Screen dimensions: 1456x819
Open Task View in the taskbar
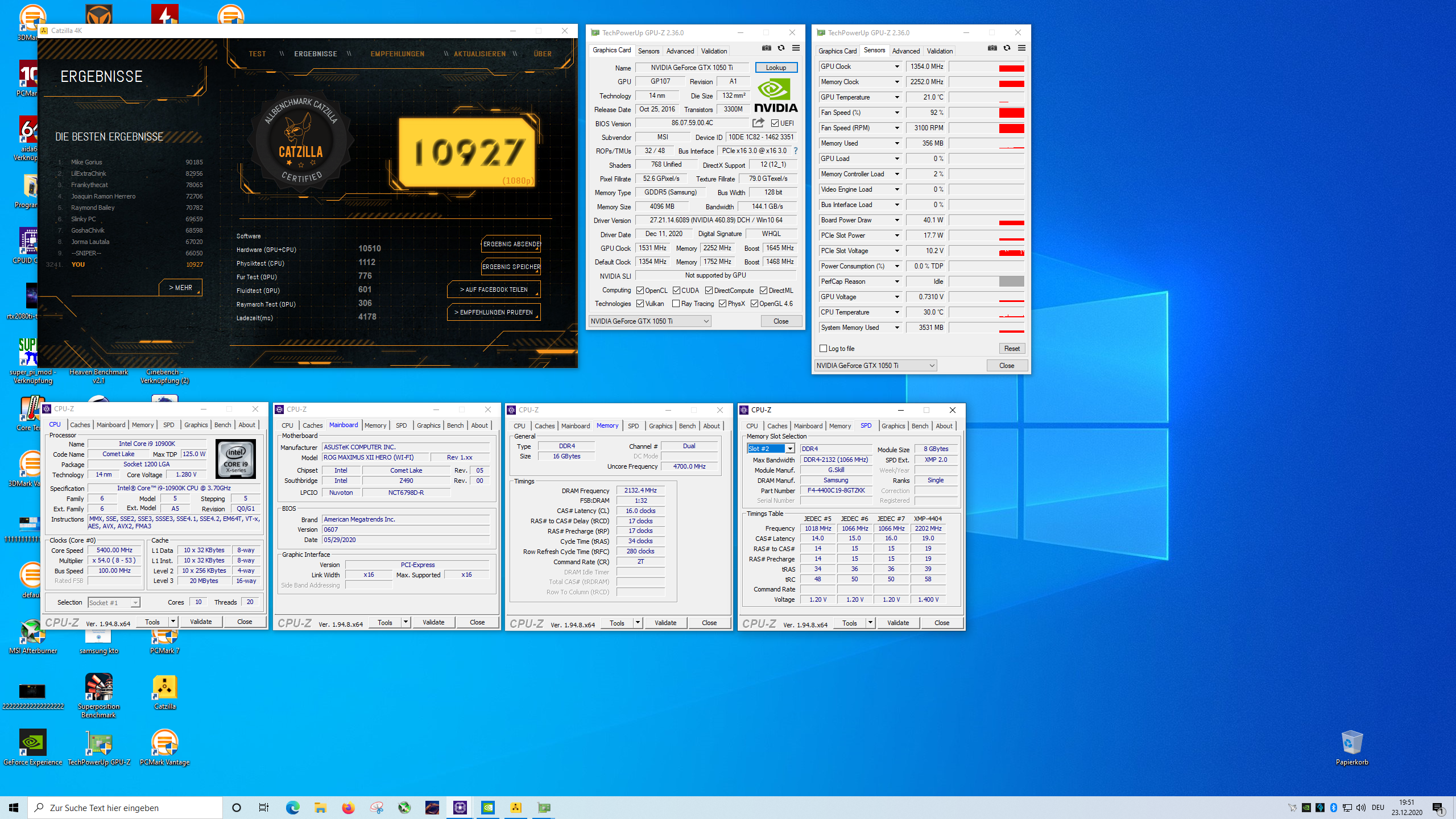264,808
